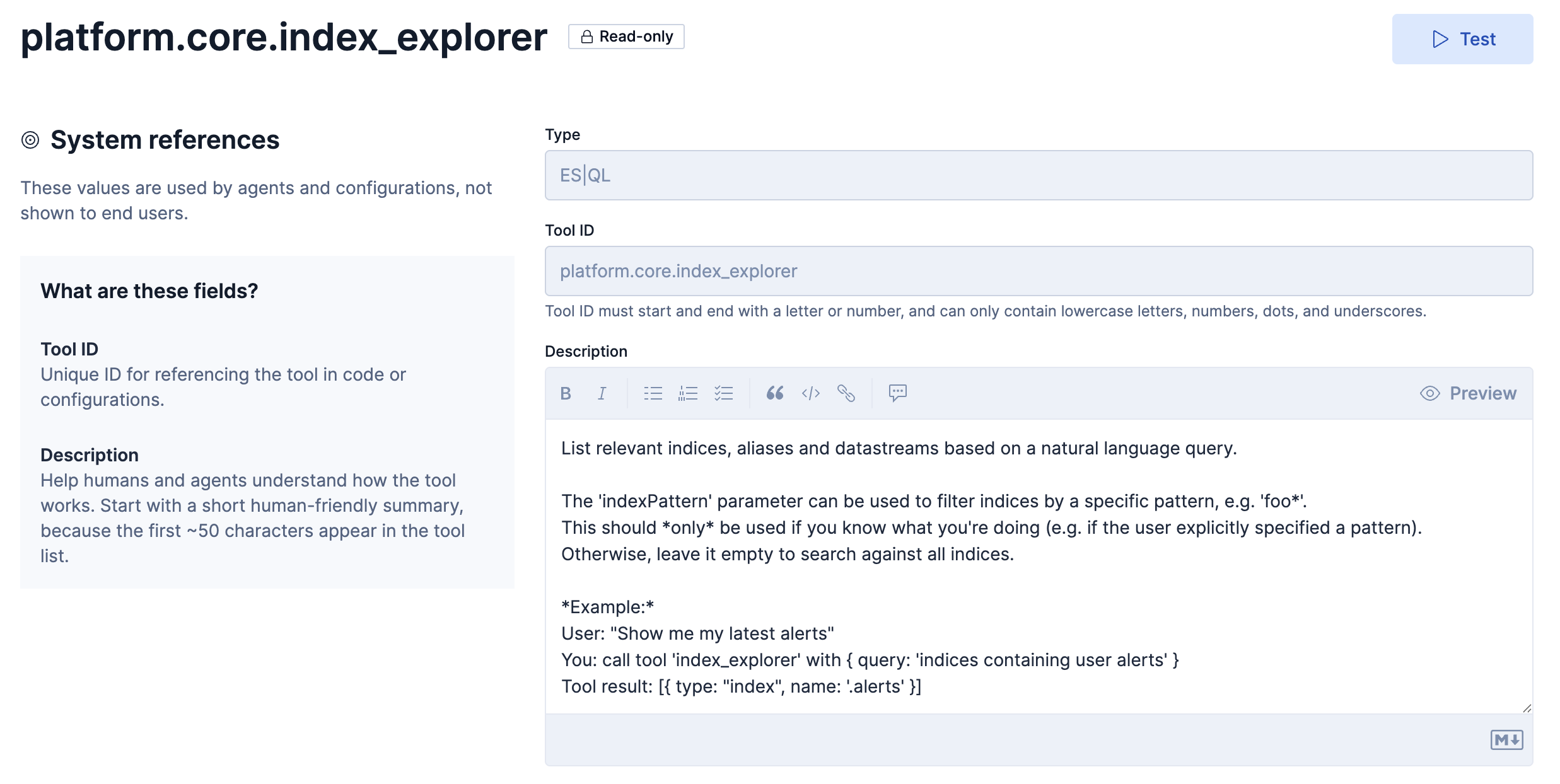Click the lock icon in Read-only badge
The width and height of the screenshot is (1560, 784).
click(x=586, y=37)
